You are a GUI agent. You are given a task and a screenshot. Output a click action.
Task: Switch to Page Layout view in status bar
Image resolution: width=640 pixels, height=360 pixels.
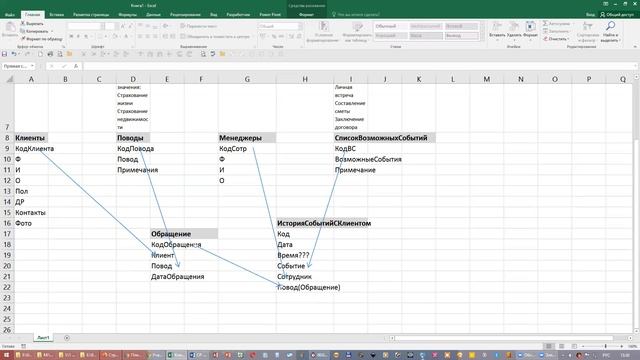pos(562,346)
